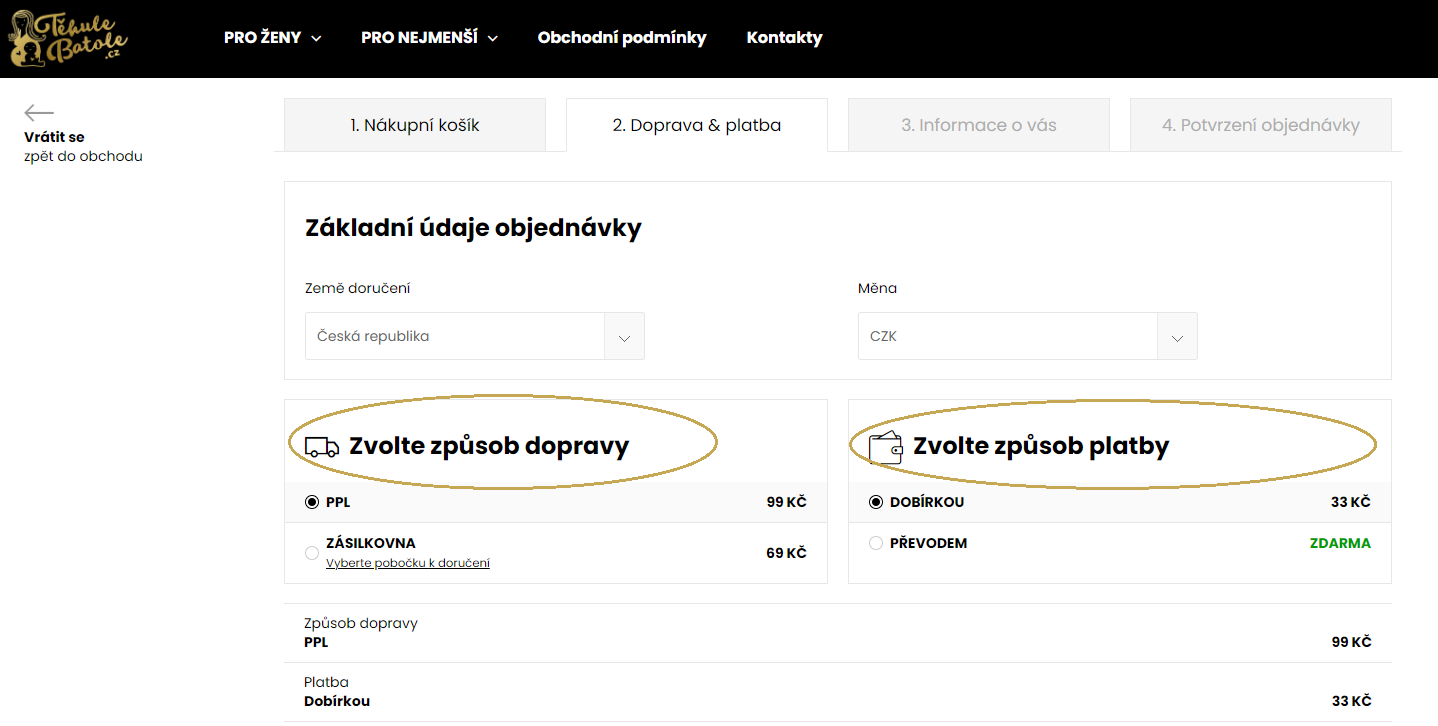The image size is (1438, 726).
Task: Click the ZDARMA label for Převodem
Action: tap(1340, 543)
